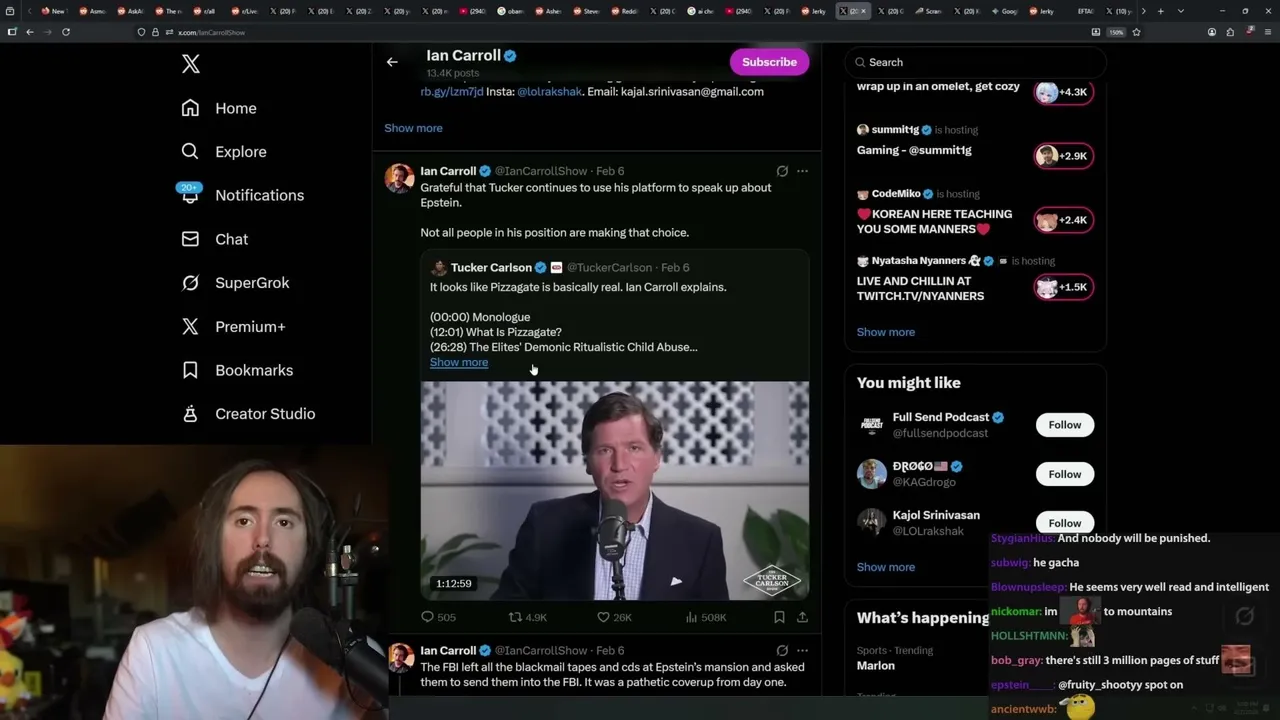Bookmark this page with the star icon
The image size is (1280, 720).
click(x=1136, y=32)
